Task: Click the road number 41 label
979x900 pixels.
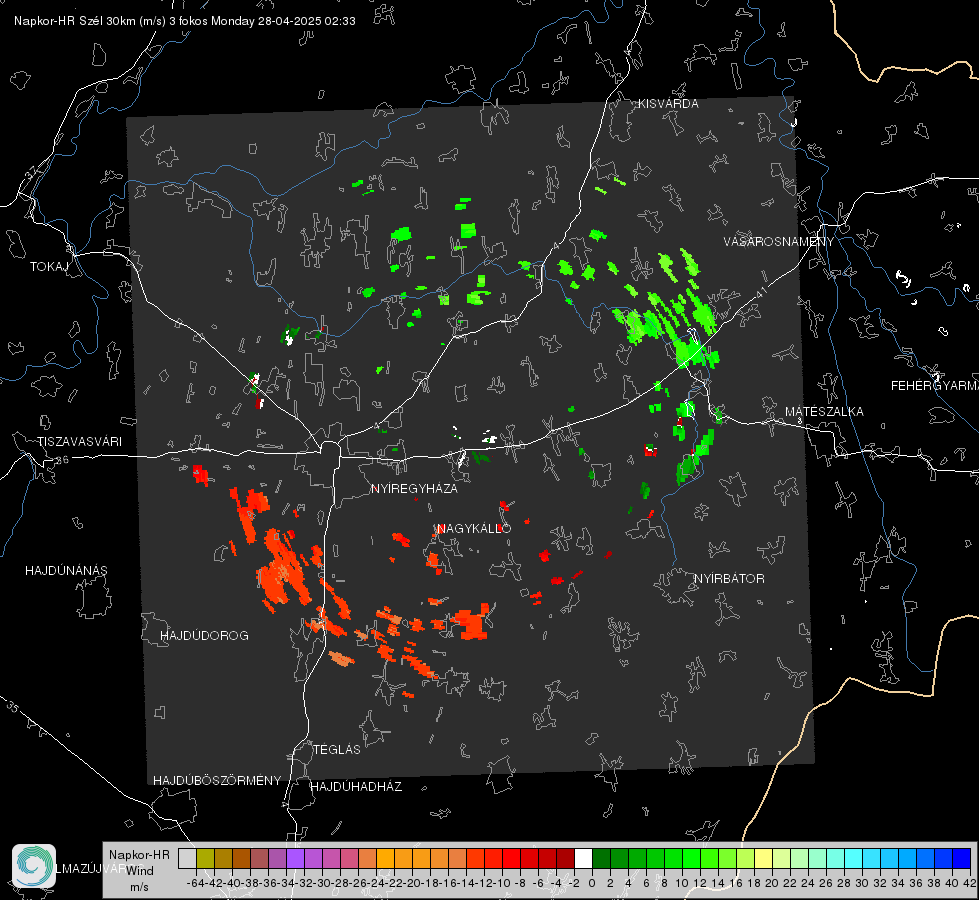Action: pyautogui.click(x=761, y=291)
